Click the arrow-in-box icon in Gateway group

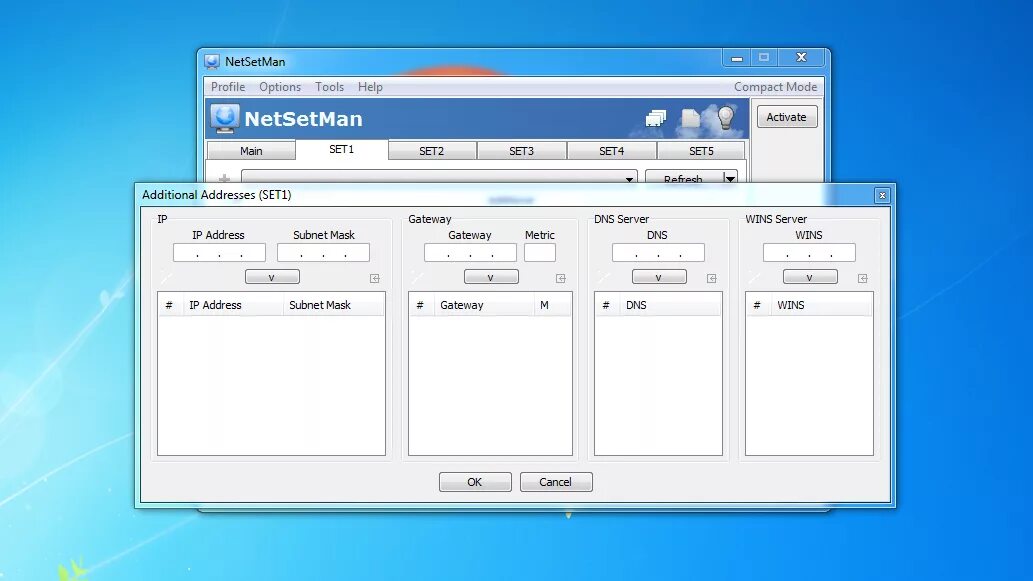tap(561, 279)
